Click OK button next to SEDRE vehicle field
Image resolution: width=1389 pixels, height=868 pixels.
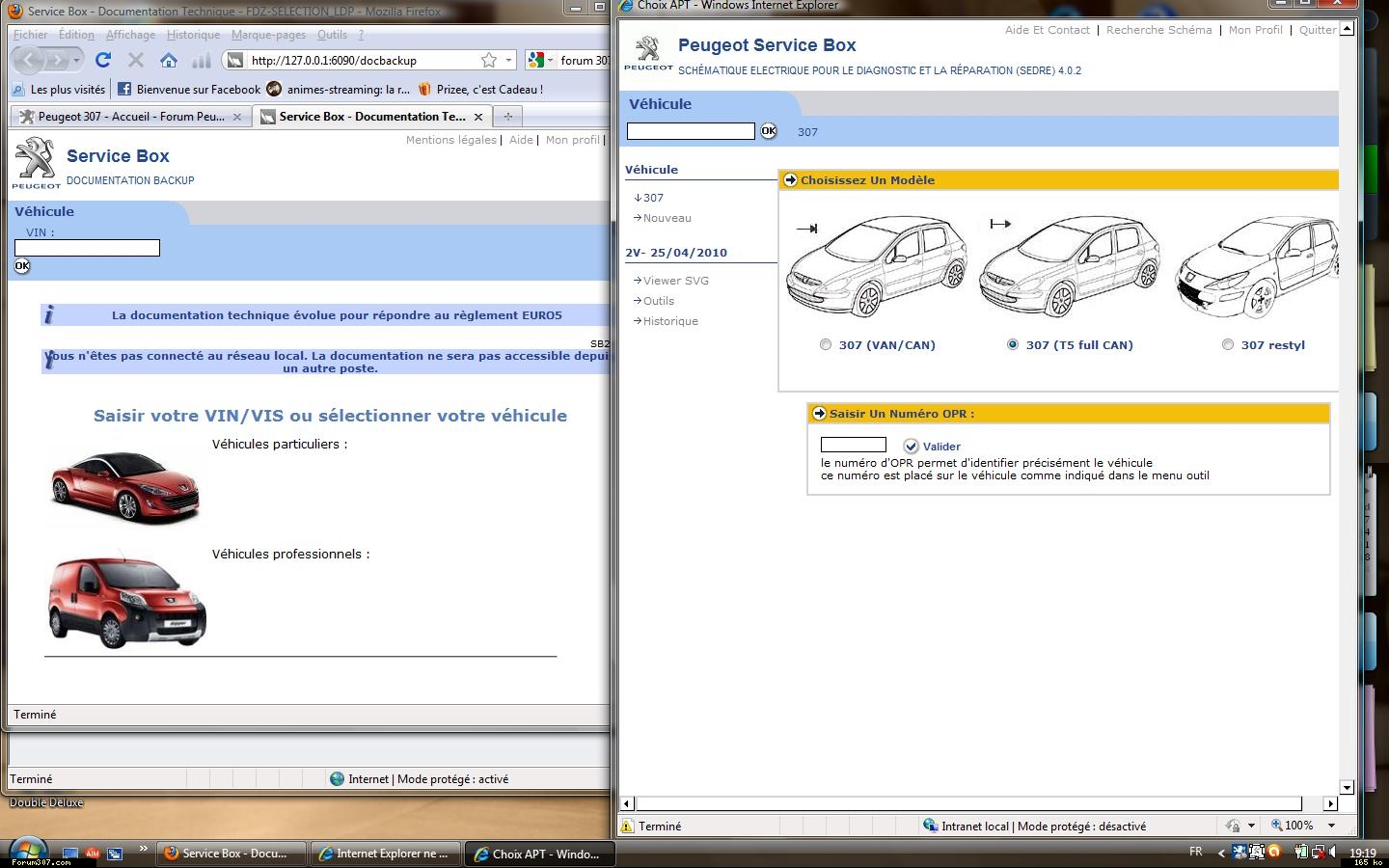click(x=769, y=131)
